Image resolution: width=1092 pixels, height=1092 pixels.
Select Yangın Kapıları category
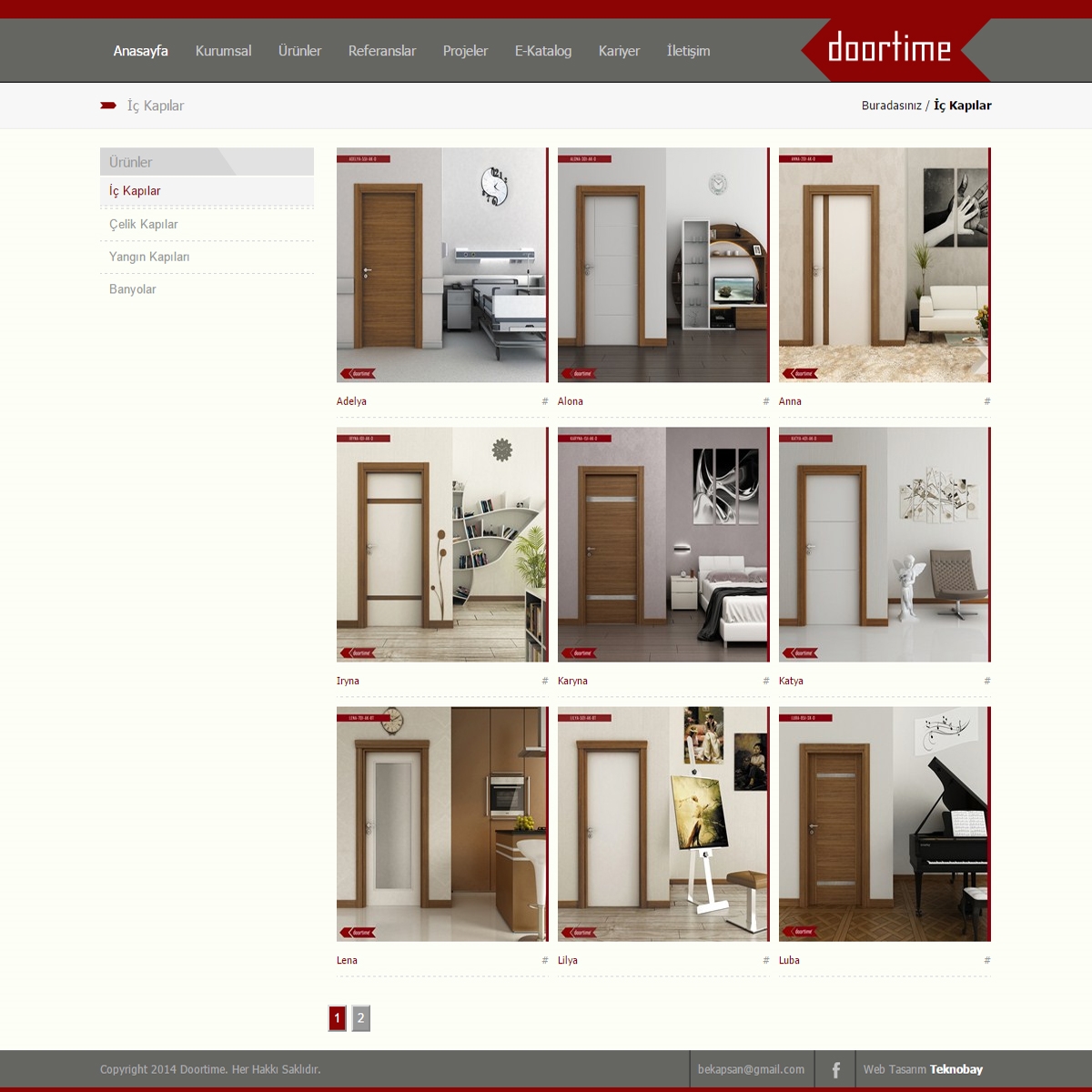tap(149, 257)
